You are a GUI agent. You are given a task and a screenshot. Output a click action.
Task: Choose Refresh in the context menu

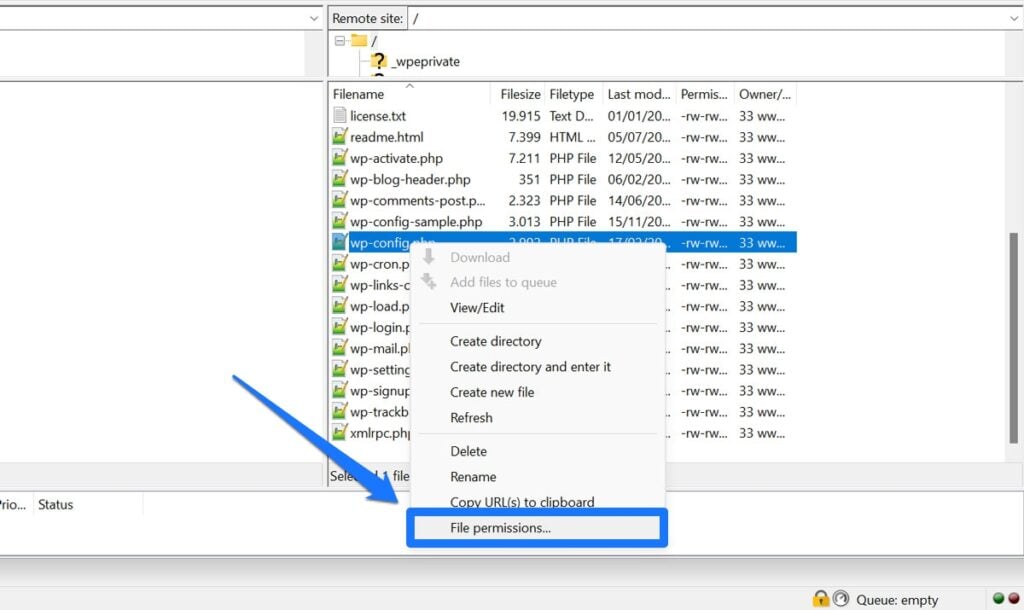pos(470,417)
